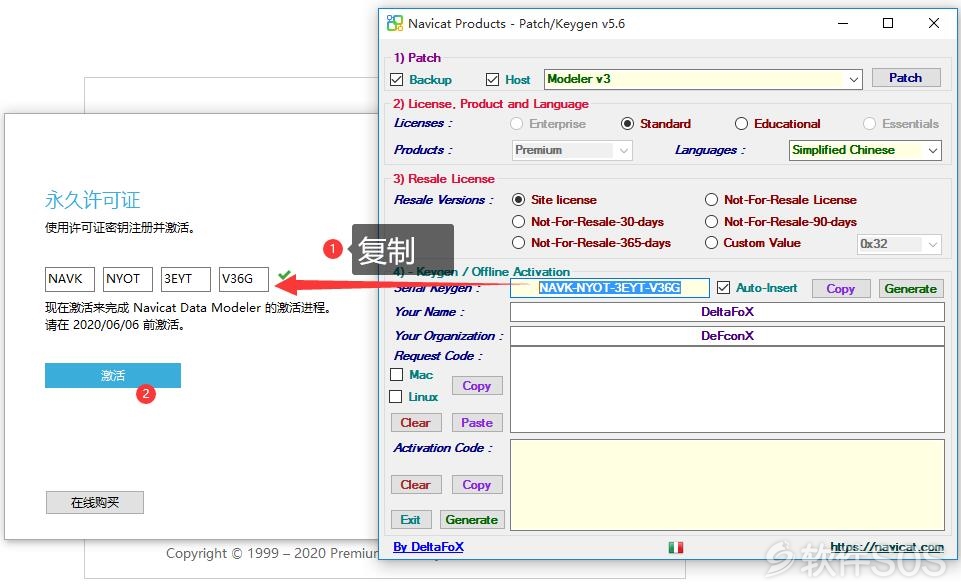The image size is (961, 588).
Task: Click inside the Request Code text area
Action: pyautogui.click(x=727, y=389)
